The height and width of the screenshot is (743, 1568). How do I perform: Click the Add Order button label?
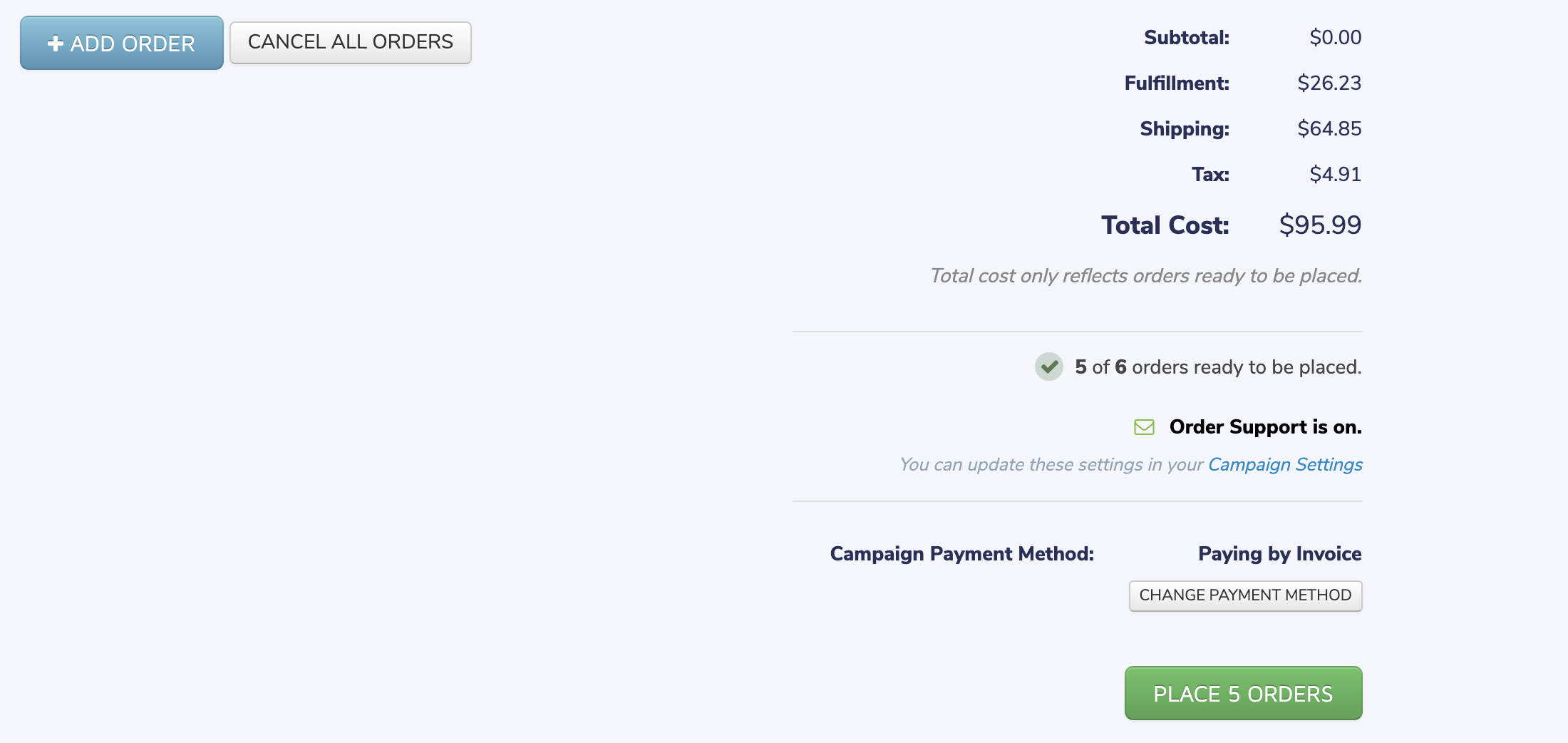tap(133, 43)
